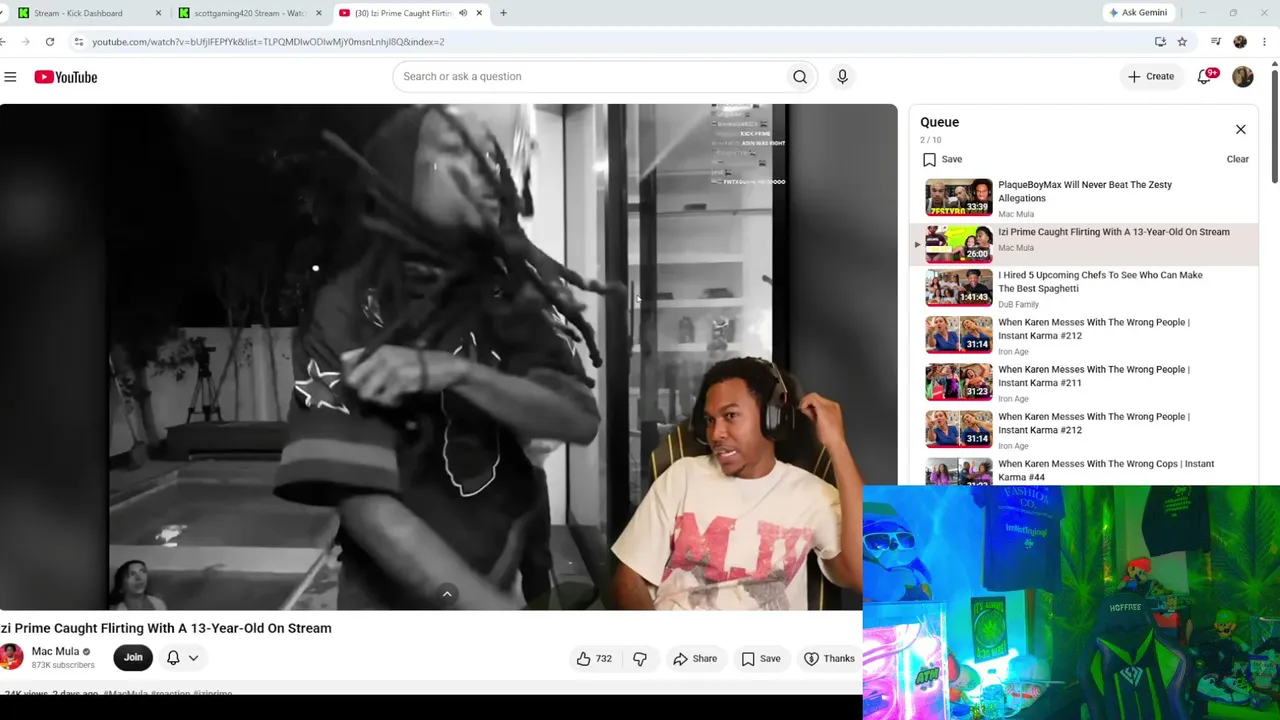
Task: Click the main video player area
Action: click(x=448, y=357)
